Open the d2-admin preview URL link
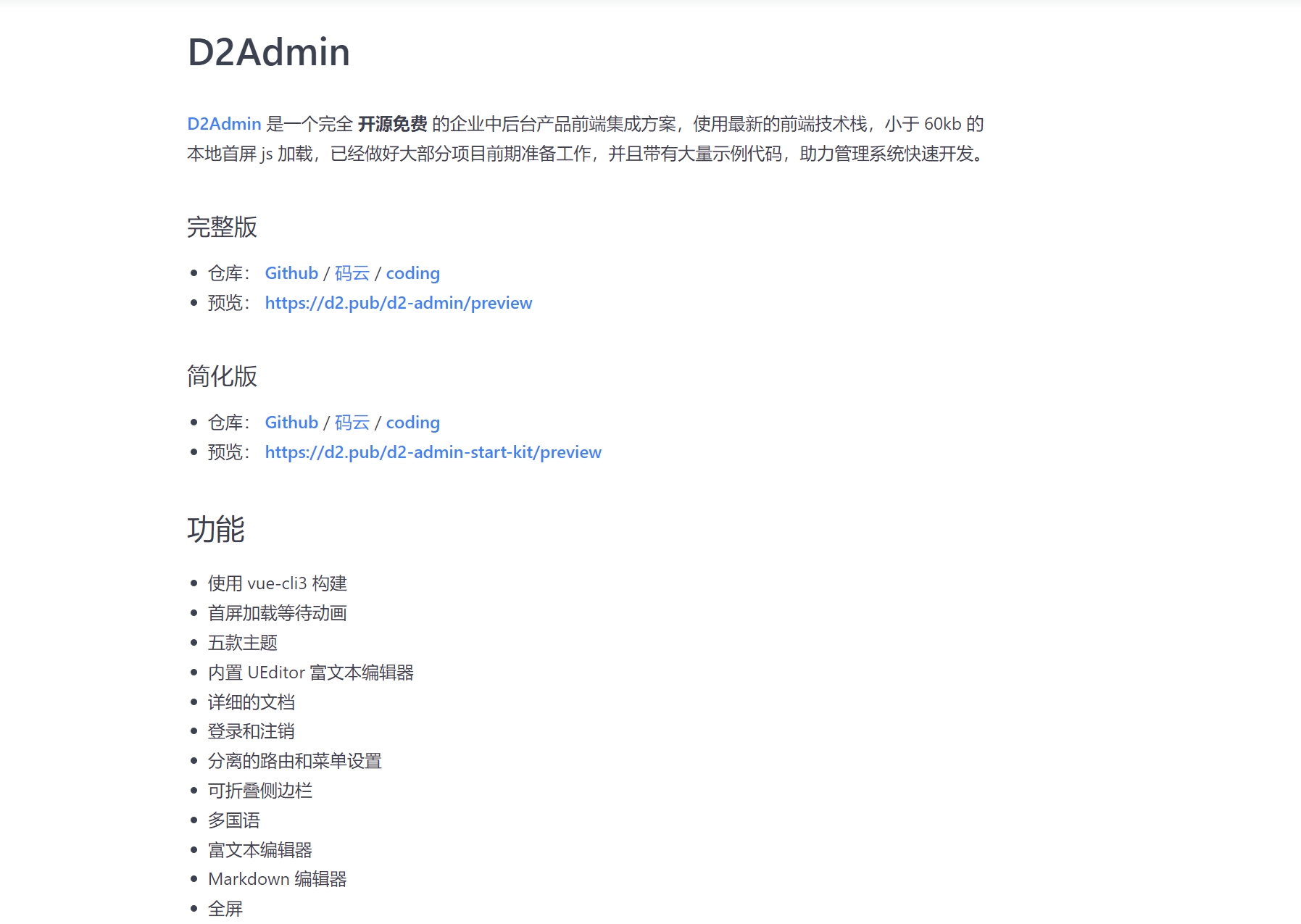 pyautogui.click(x=398, y=303)
